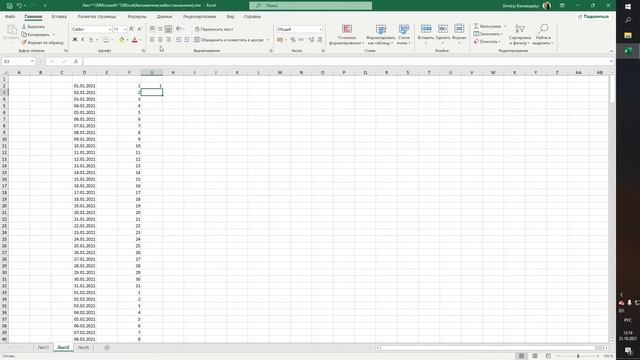Open the font name dropdown (Calibri)
640x360 pixels.
[x=110, y=29]
